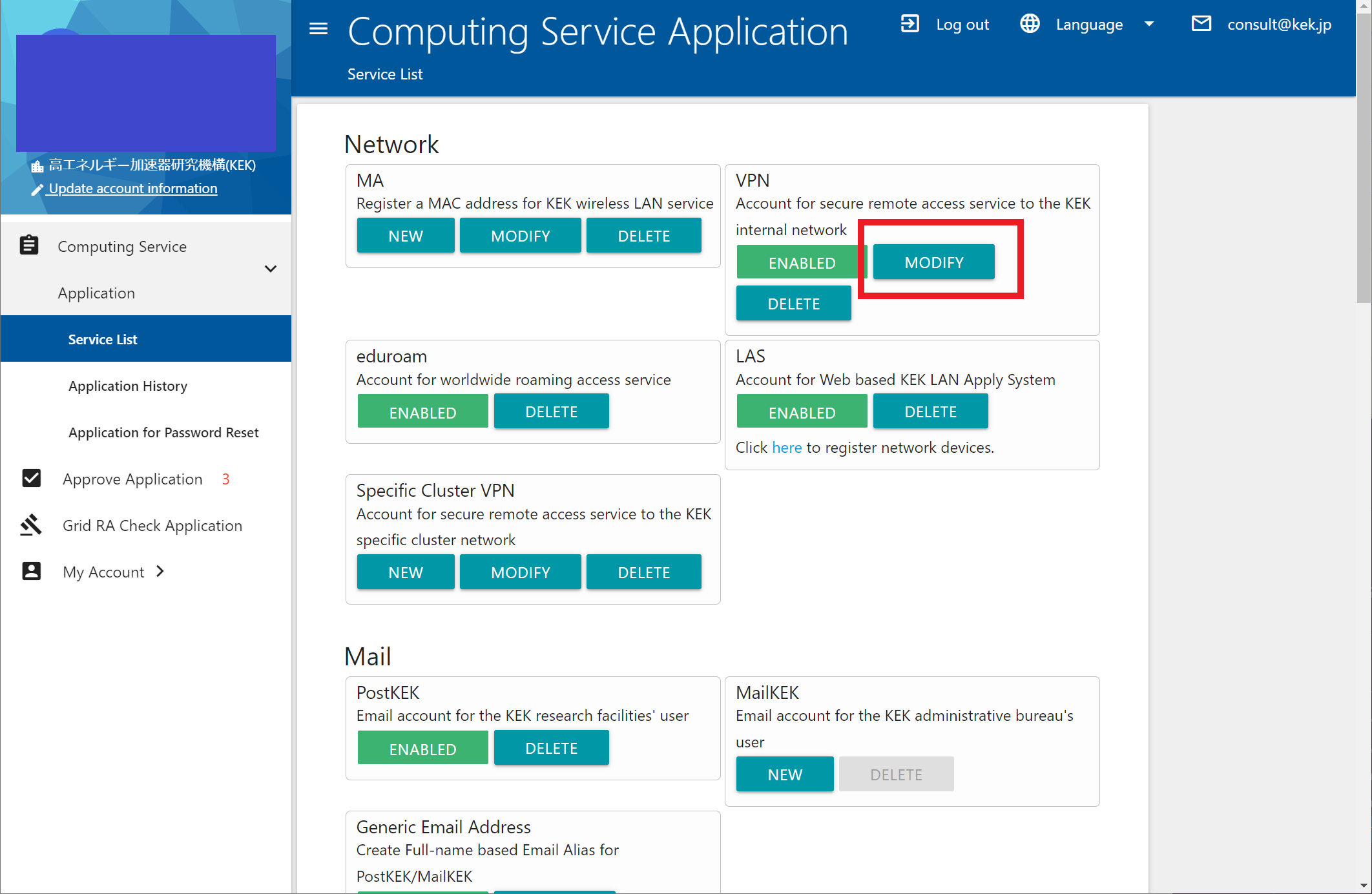Click the Log out icon
Image resolution: width=1372 pixels, height=894 pixels.
(x=910, y=23)
